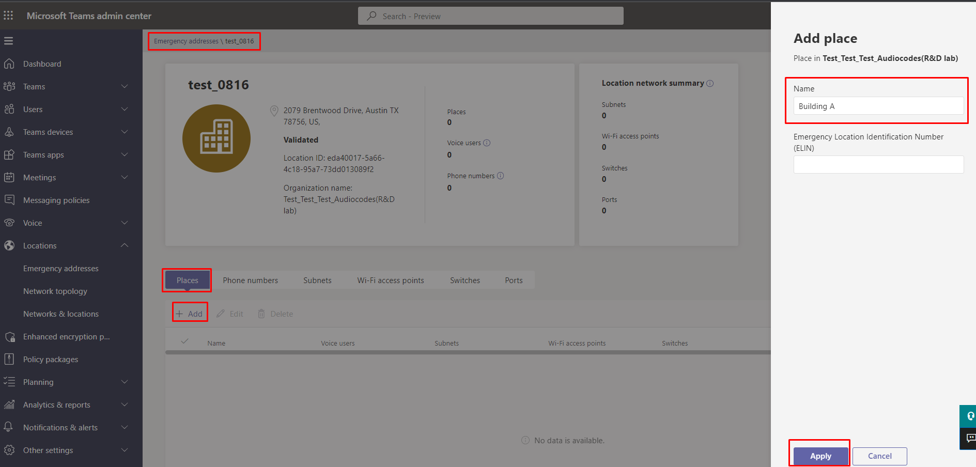
Task: Switch to the Phone numbers tab
Action: (x=250, y=280)
